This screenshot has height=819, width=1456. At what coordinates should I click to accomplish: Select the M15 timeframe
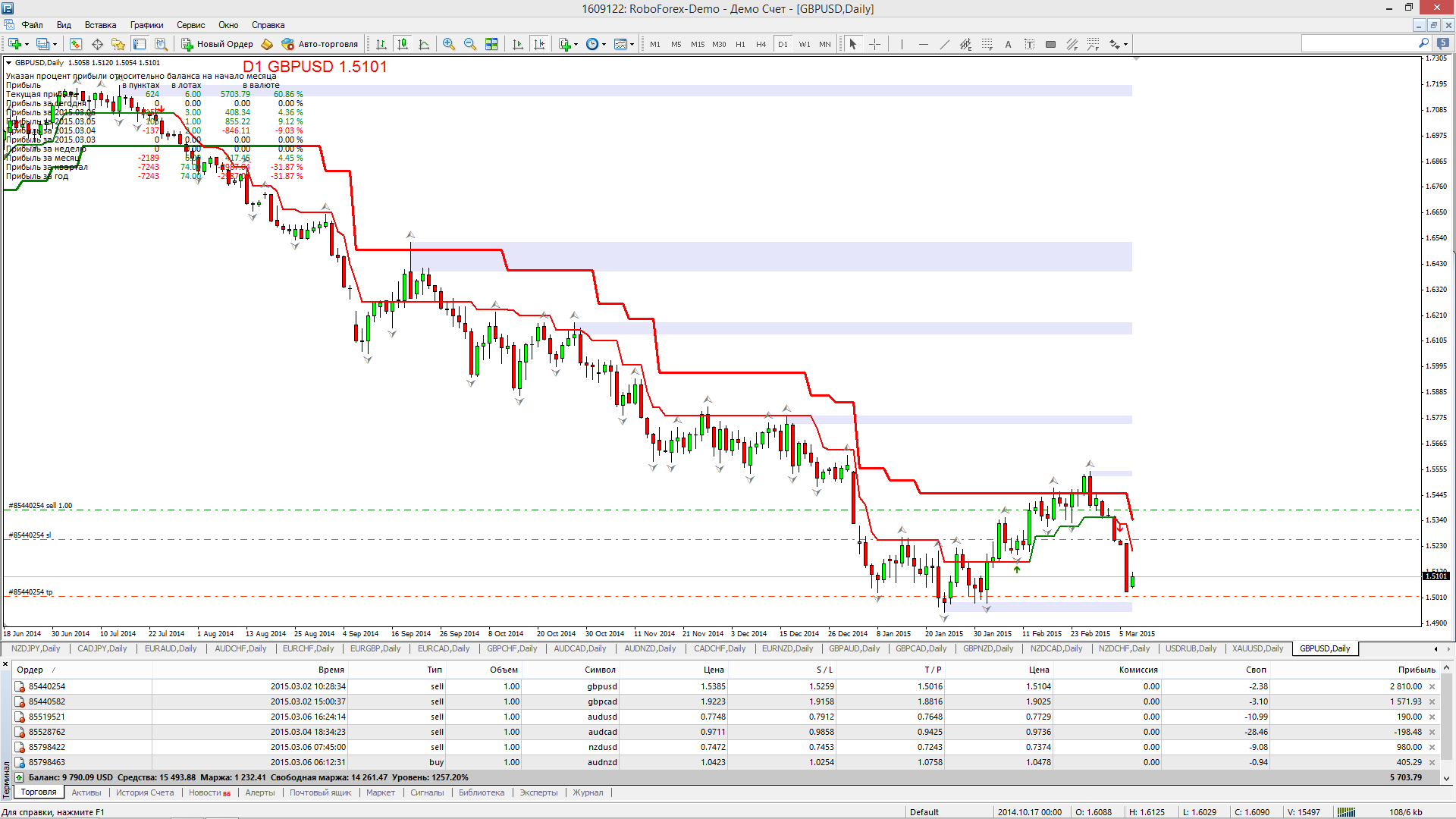(698, 44)
